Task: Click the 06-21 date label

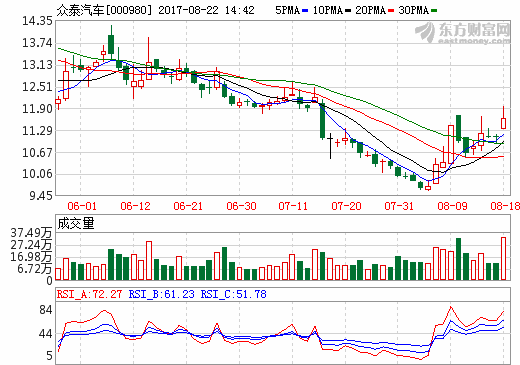Action: pos(188,206)
